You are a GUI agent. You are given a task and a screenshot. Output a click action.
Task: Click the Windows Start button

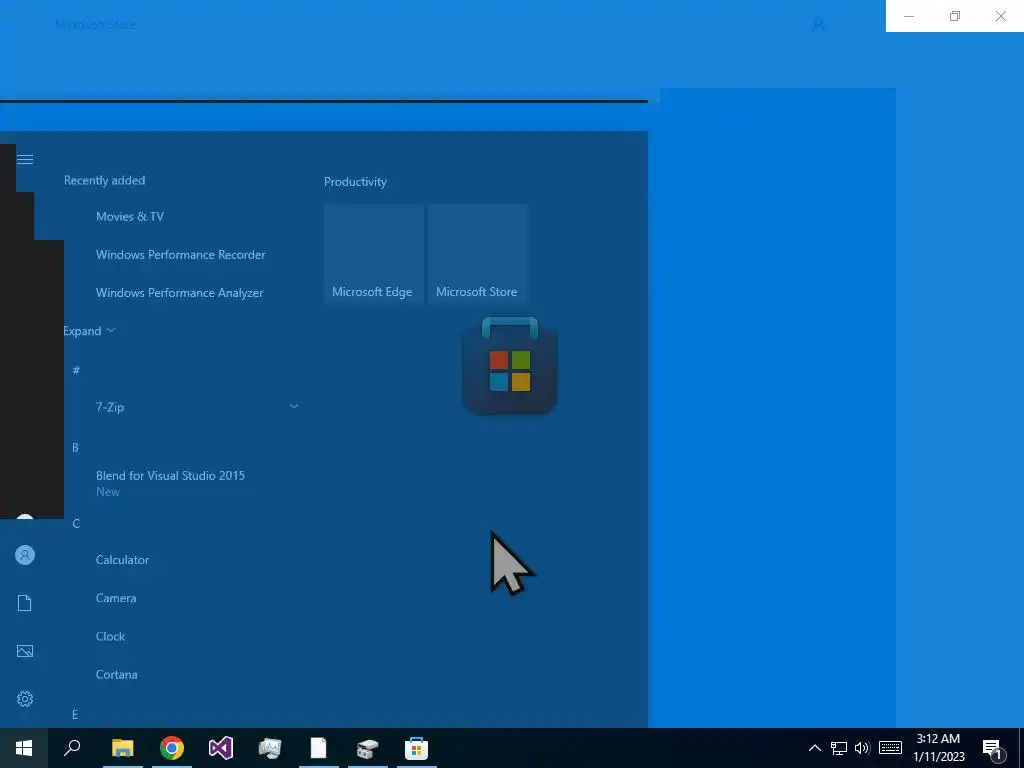click(24, 748)
